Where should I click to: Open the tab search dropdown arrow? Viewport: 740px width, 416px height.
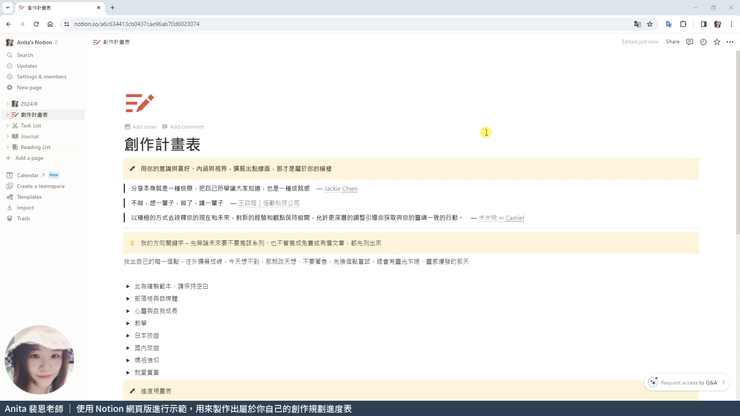(x=8, y=8)
